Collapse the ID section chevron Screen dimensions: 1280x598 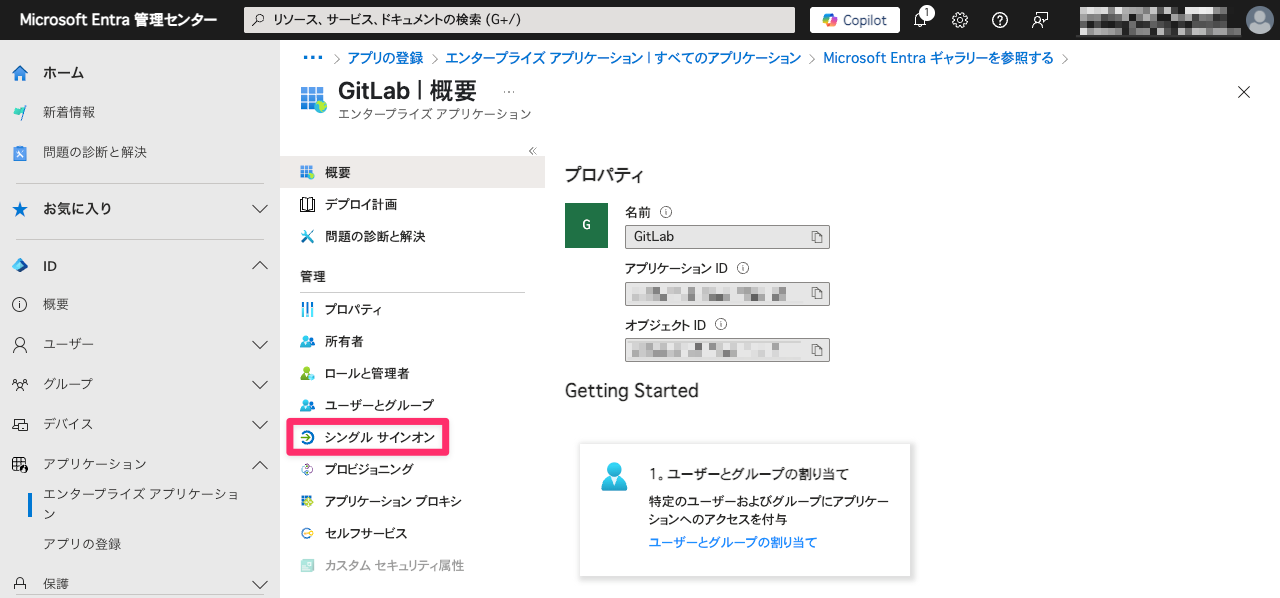260,265
